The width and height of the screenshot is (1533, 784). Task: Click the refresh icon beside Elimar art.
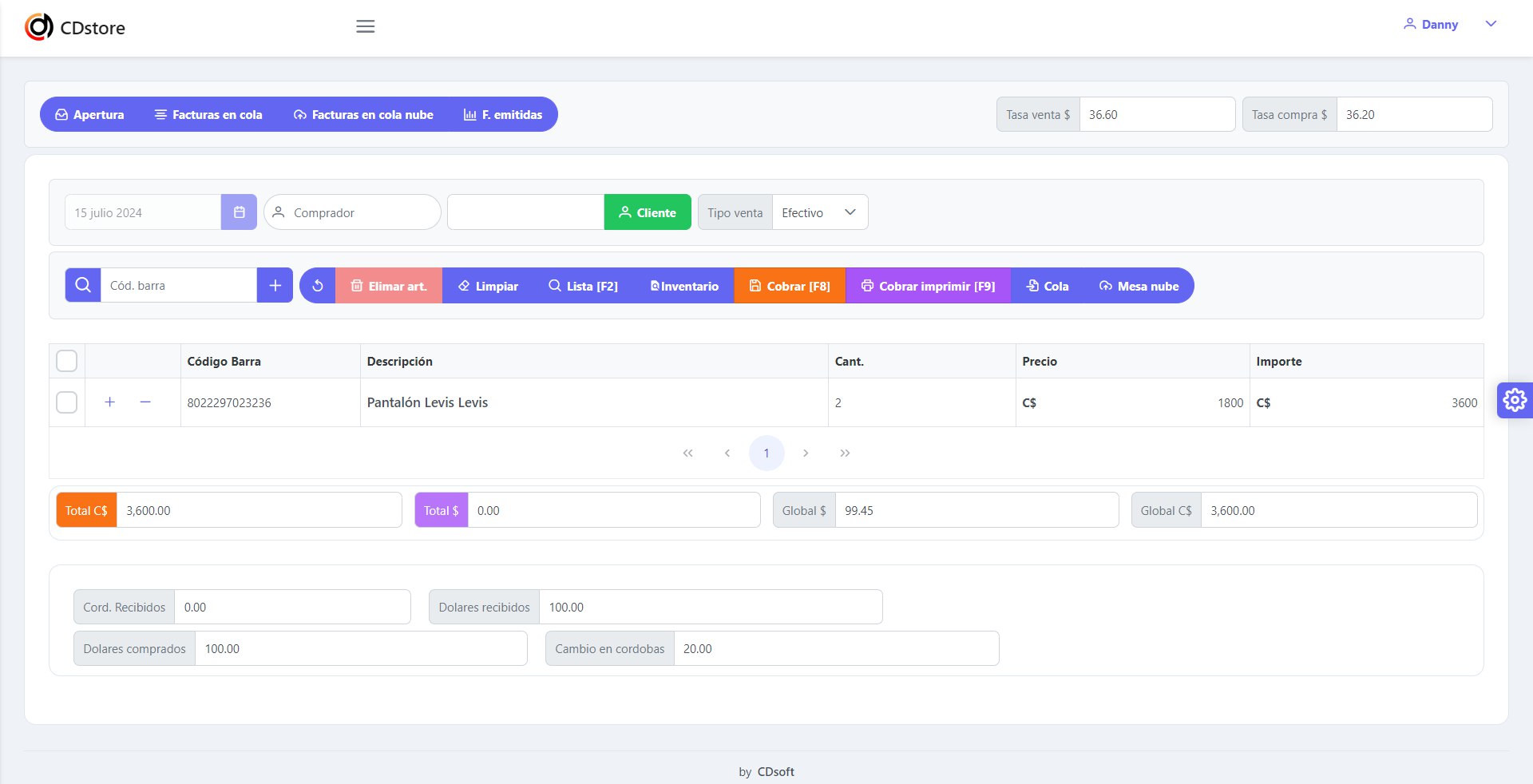[x=317, y=285]
